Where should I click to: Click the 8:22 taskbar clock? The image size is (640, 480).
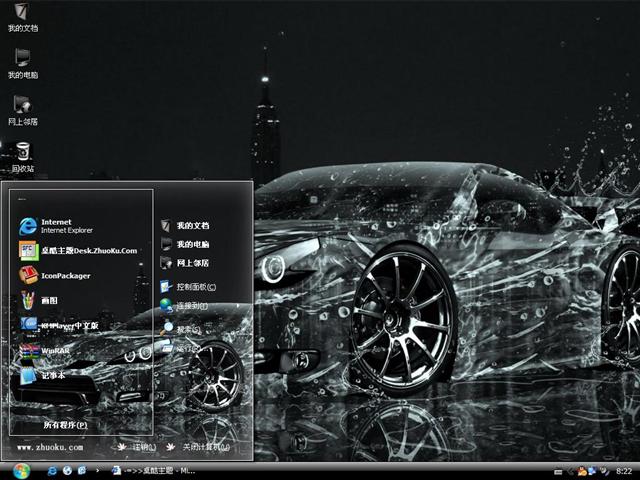coord(624,471)
